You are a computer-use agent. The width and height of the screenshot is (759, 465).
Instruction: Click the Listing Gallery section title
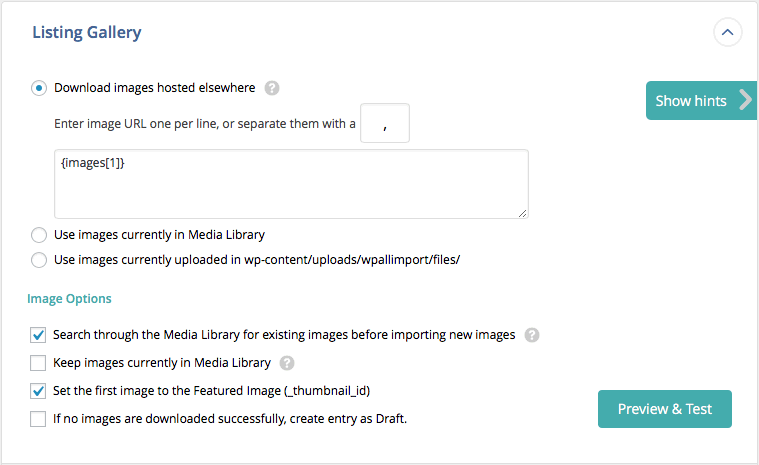pyautogui.click(x=87, y=32)
